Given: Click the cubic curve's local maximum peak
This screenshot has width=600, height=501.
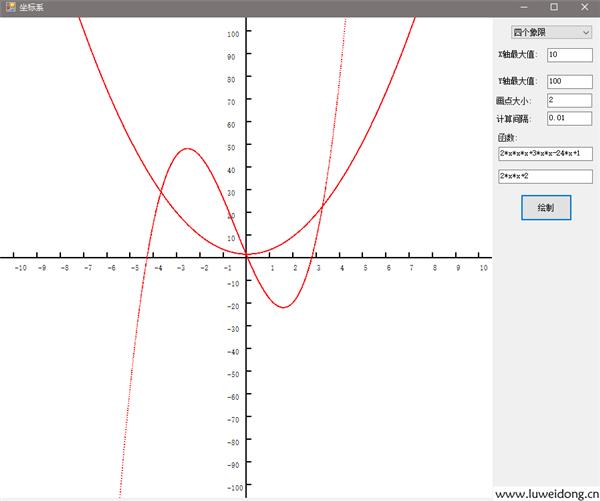Looking at the screenshot, I should click(x=186, y=149).
